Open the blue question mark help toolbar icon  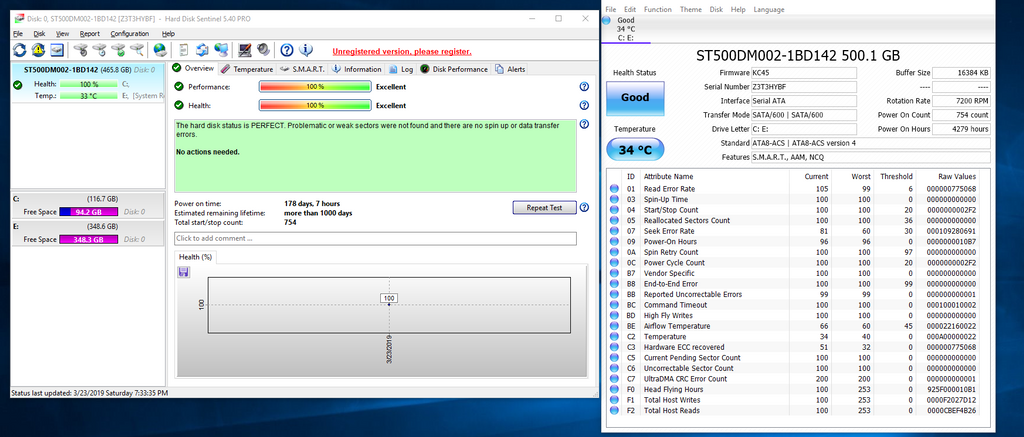(x=287, y=50)
